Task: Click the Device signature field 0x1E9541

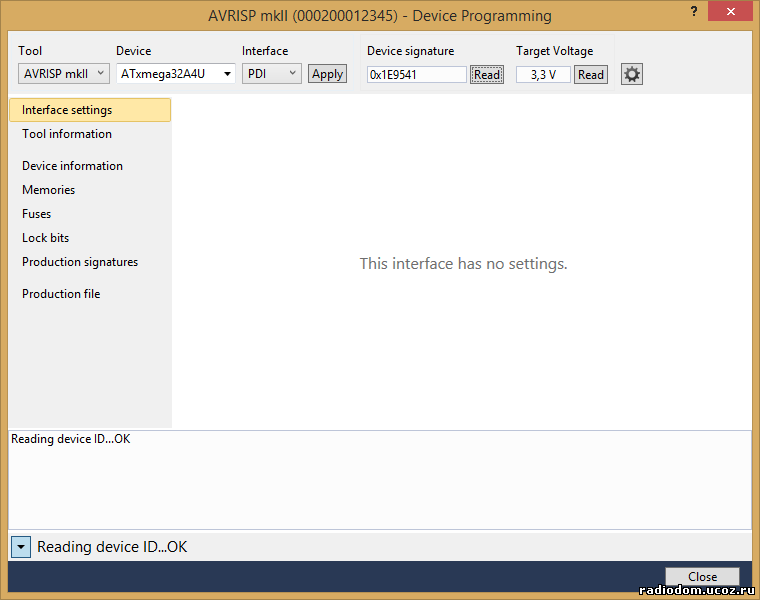Action: [416, 75]
